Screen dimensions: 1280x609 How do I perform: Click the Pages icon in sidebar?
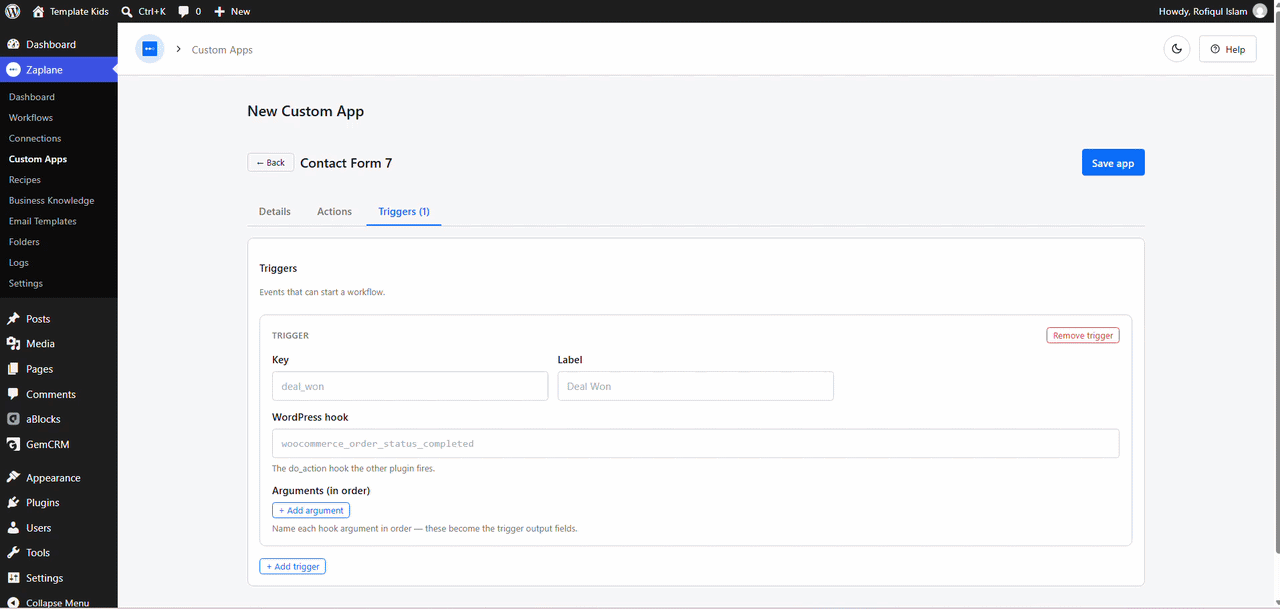[x=13, y=369]
